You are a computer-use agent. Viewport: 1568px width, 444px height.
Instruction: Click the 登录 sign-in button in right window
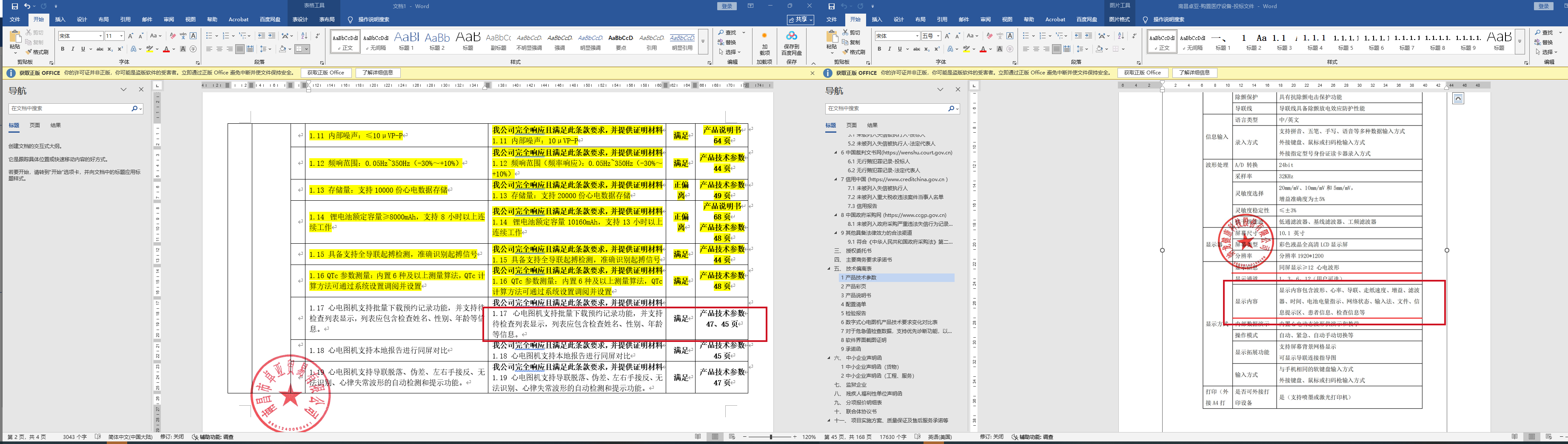point(1543,6)
